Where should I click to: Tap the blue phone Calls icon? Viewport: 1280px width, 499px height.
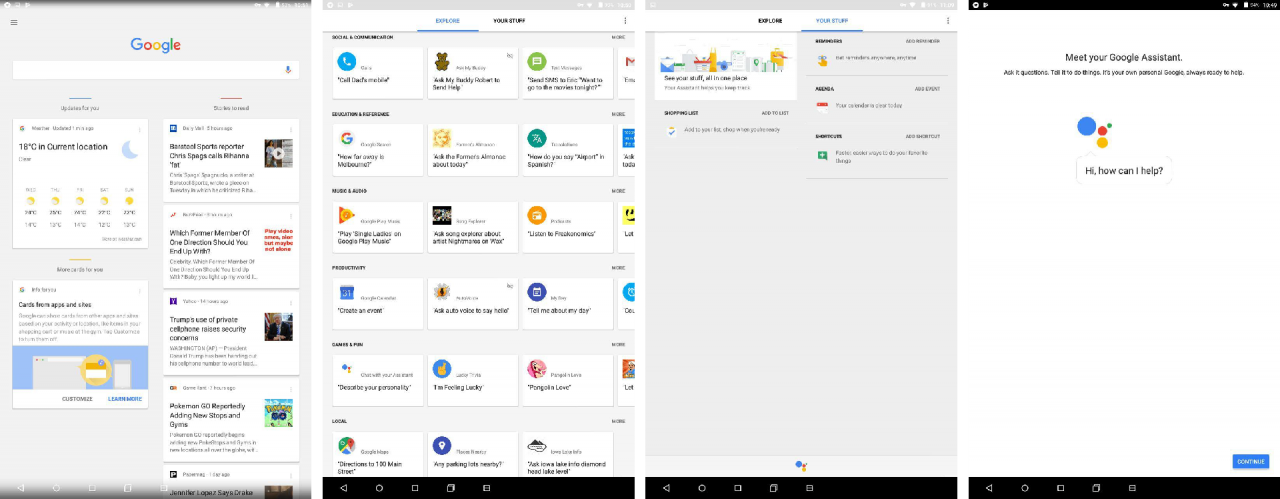pyautogui.click(x=347, y=61)
